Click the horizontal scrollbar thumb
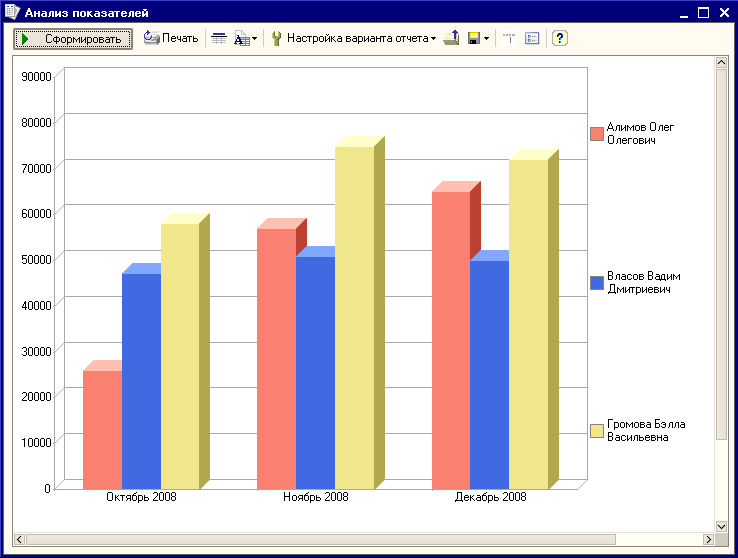Viewport: 738px width, 558px height. click(321, 539)
